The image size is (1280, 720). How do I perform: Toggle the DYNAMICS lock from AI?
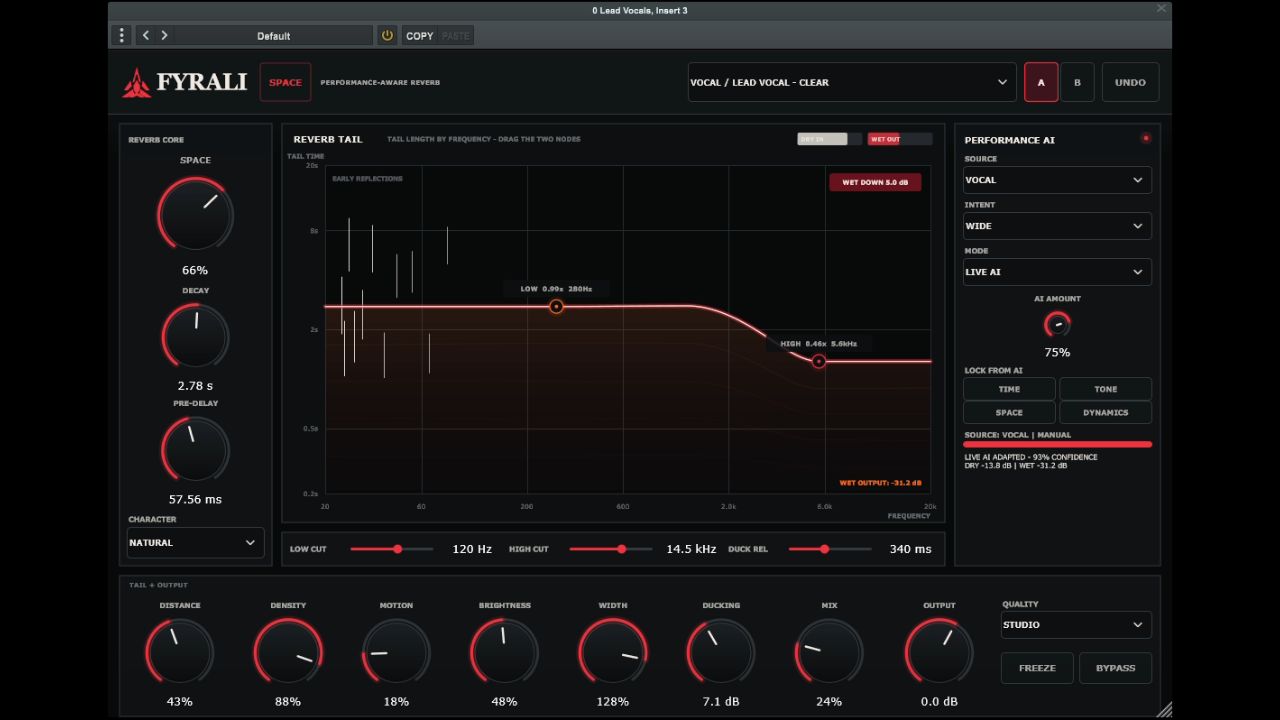1105,412
